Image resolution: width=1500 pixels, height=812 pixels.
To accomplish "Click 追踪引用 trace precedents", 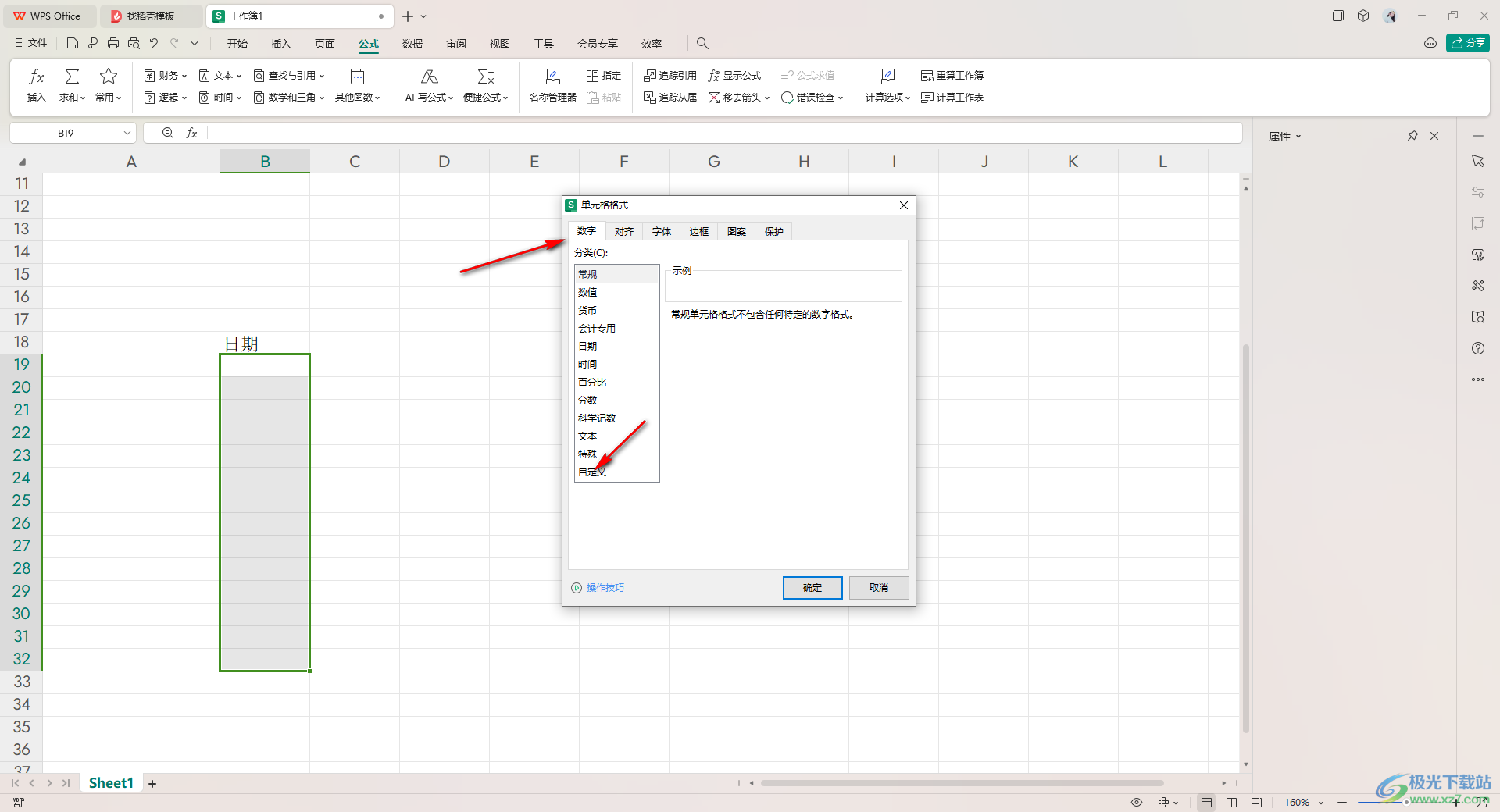I will [x=670, y=76].
